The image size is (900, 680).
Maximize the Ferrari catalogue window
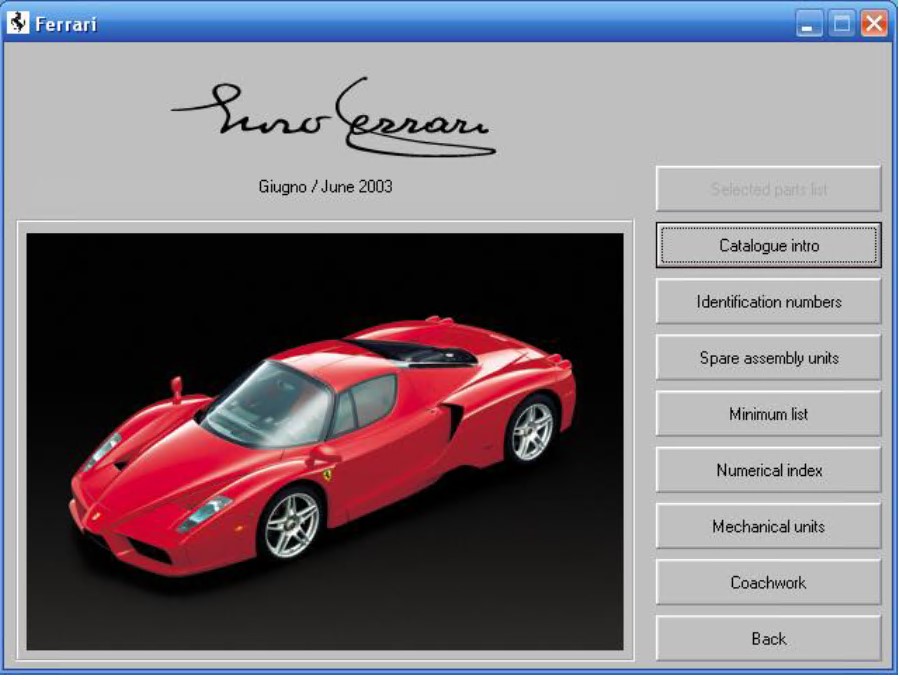[841, 24]
